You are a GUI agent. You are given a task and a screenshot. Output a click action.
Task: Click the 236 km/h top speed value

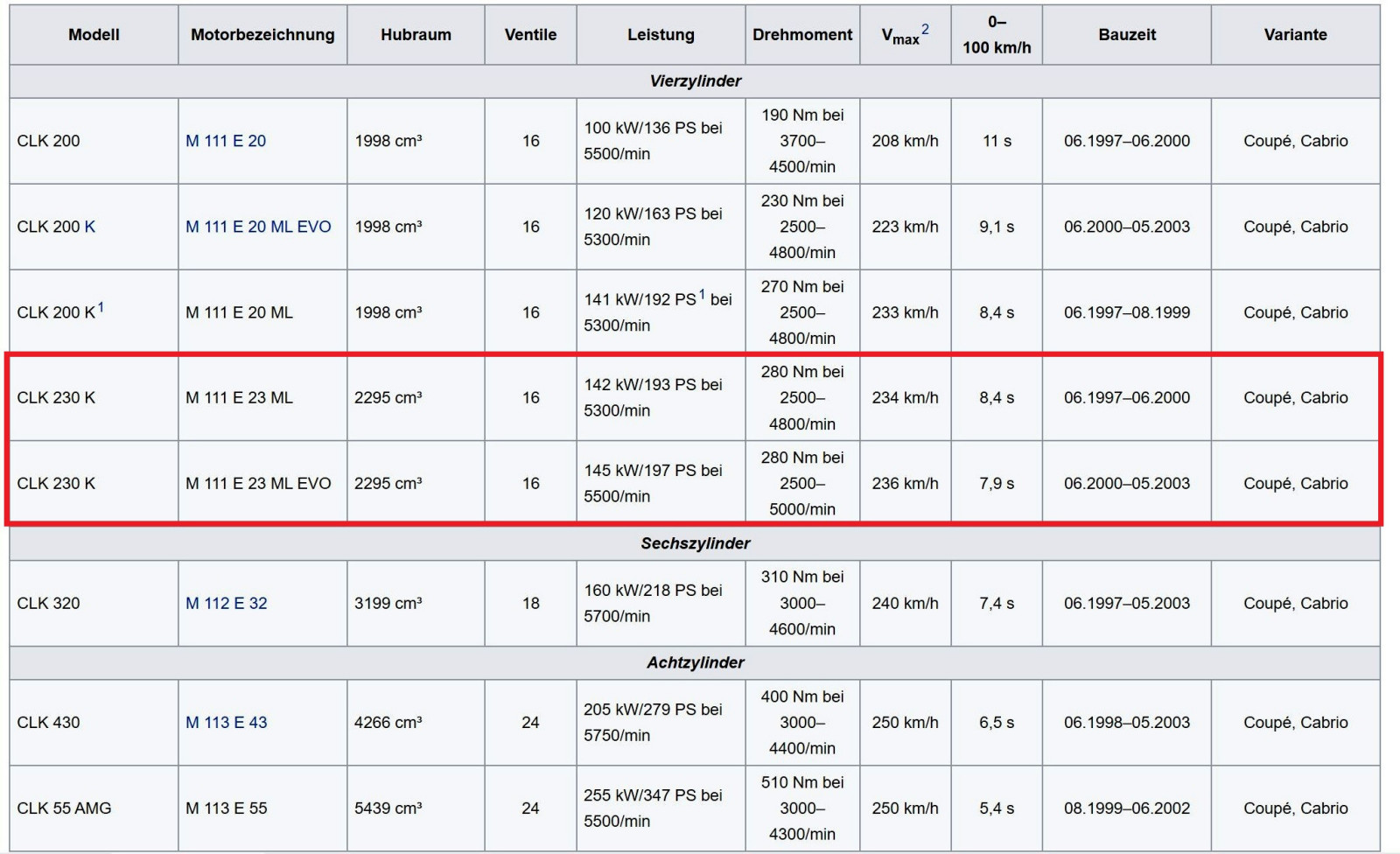[905, 483]
